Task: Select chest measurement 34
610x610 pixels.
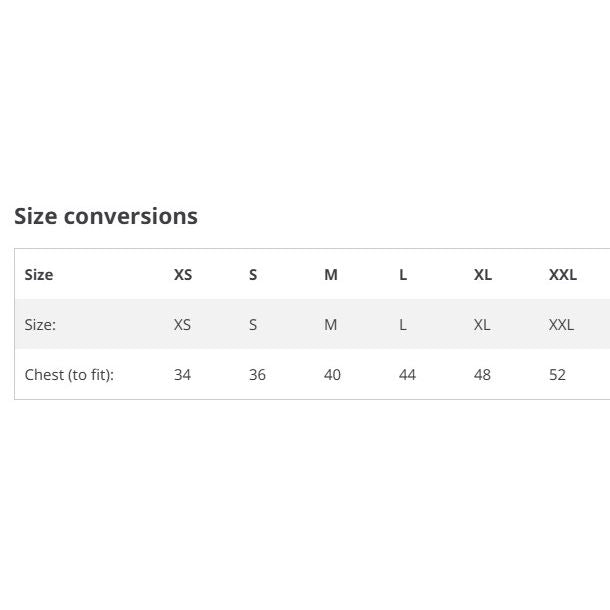Action: click(182, 374)
